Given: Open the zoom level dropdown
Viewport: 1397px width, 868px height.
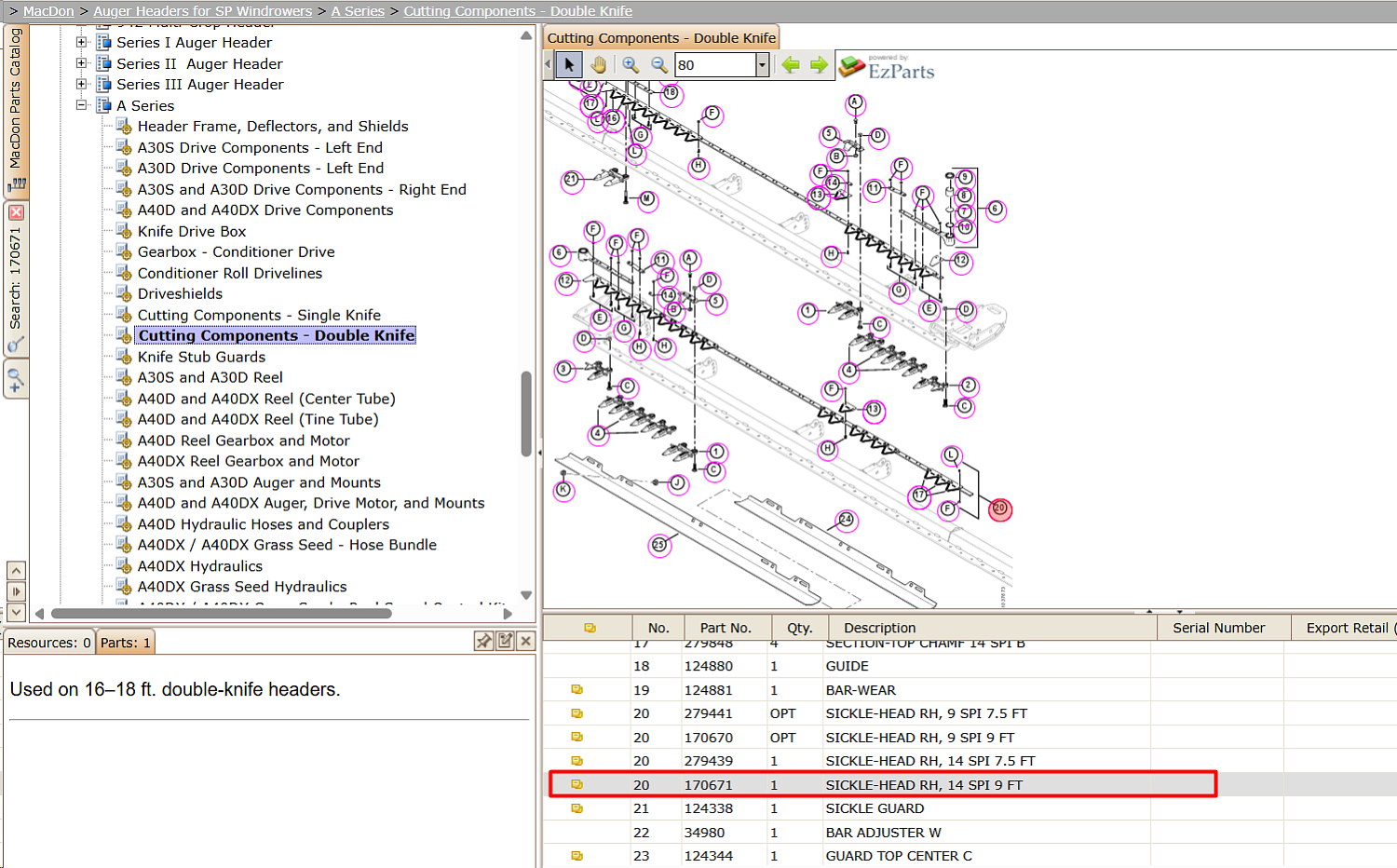Looking at the screenshot, I should click(x=762, y=64).
